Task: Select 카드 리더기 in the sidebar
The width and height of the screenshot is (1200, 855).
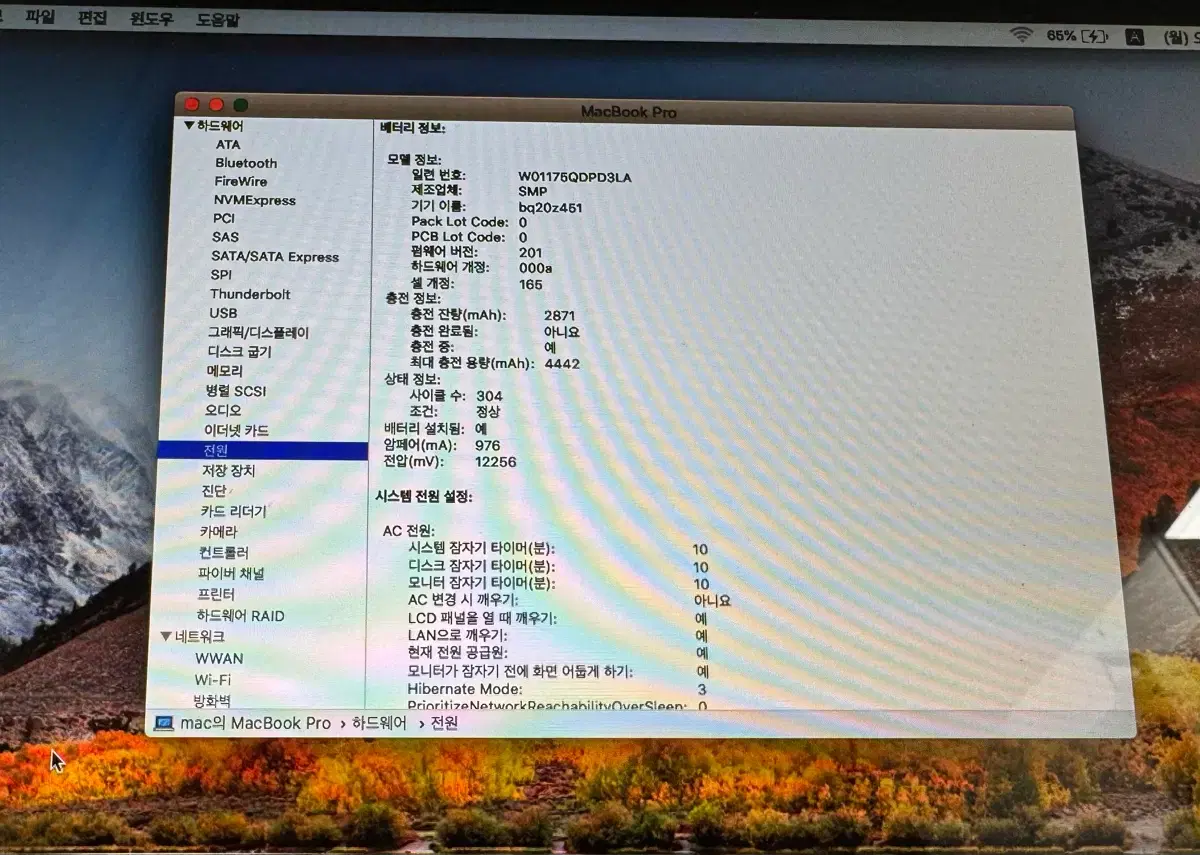Action: (233, 511)
